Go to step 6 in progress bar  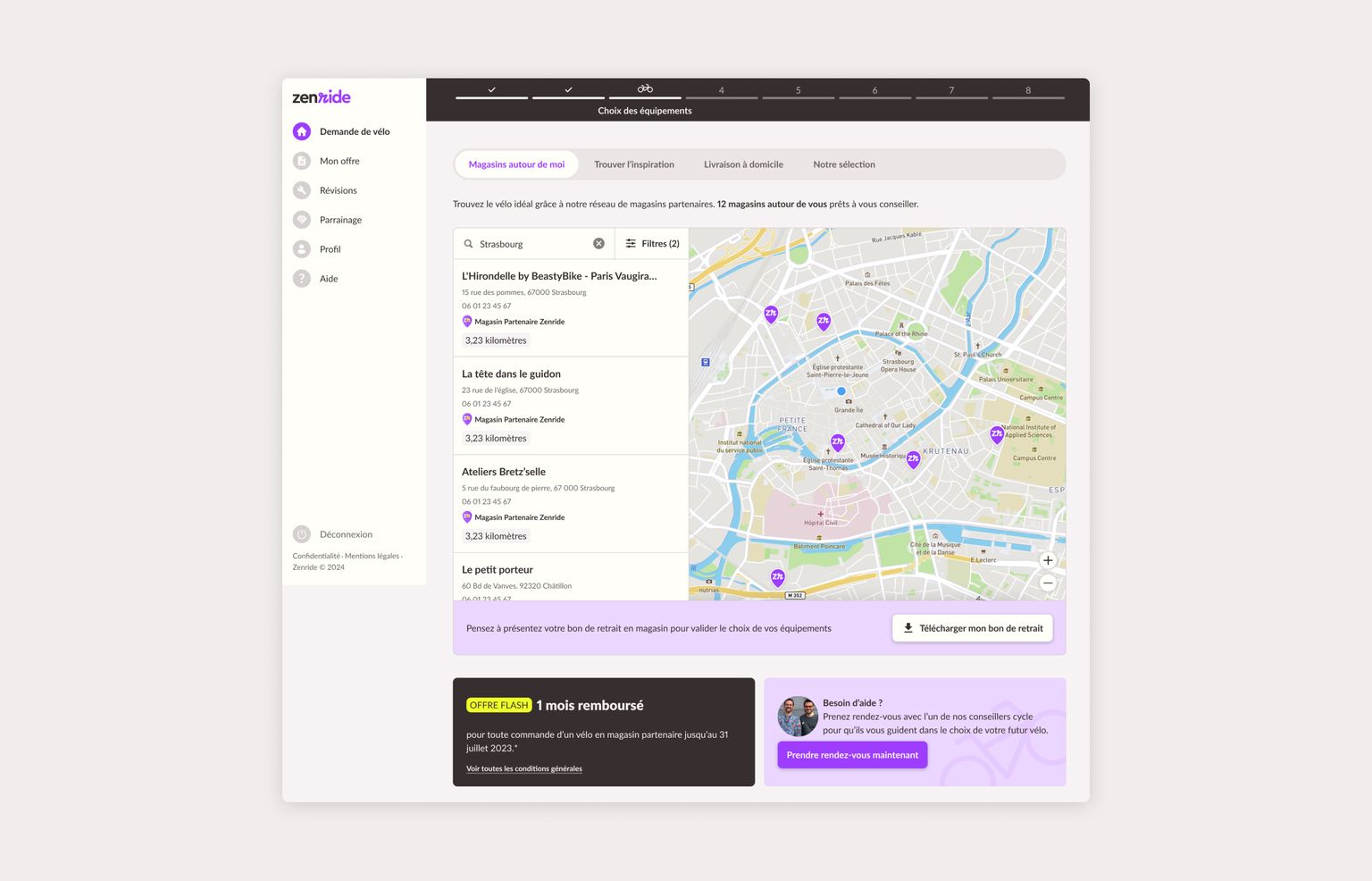tap(874, 90)
